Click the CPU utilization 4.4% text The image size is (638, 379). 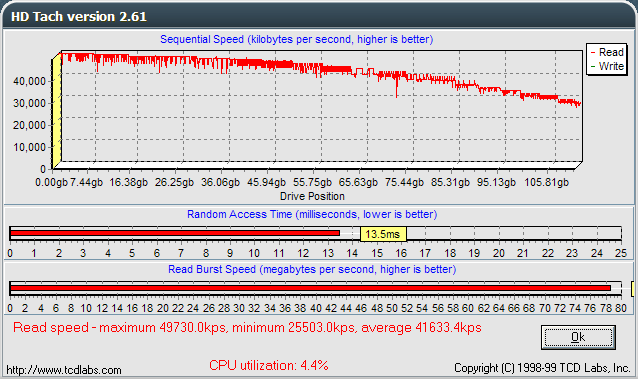(269, 365)
